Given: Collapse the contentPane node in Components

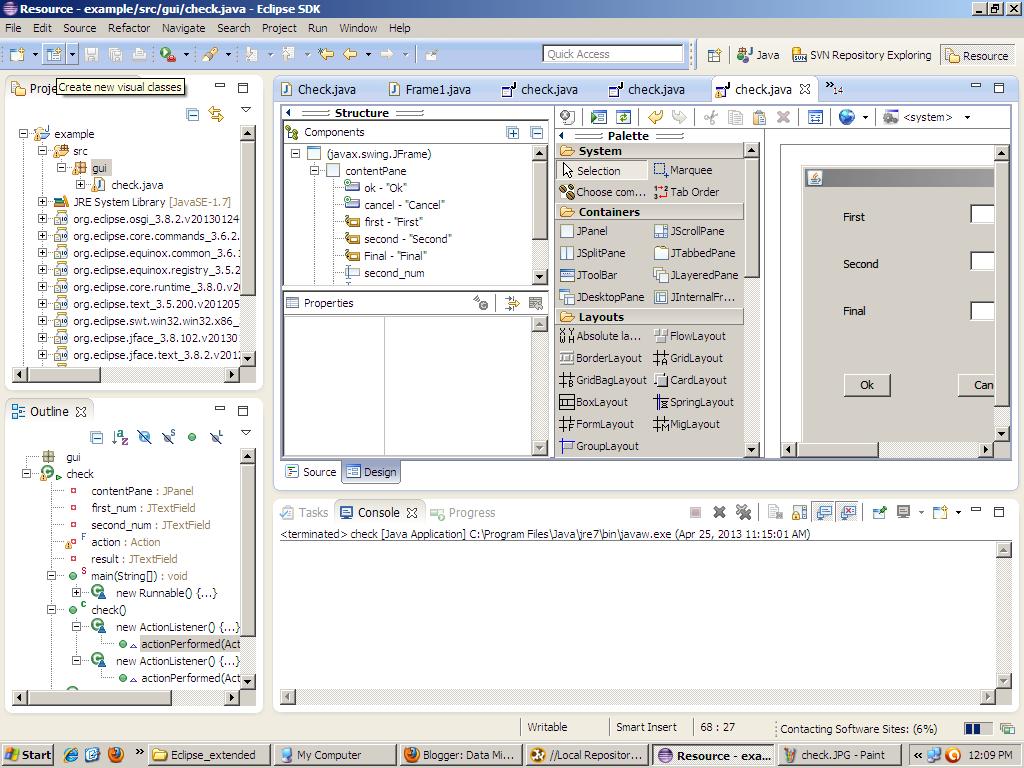Looking at the screenshot, I should tap(314, 170).
